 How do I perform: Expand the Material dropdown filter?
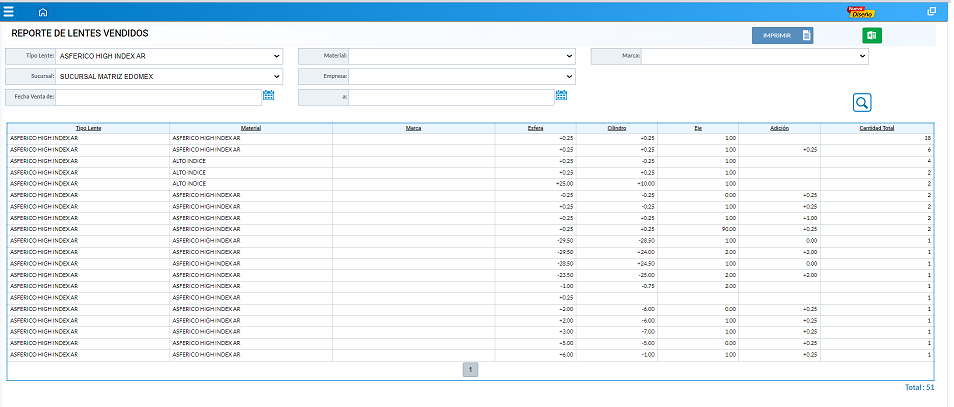(x=461, y=57)
